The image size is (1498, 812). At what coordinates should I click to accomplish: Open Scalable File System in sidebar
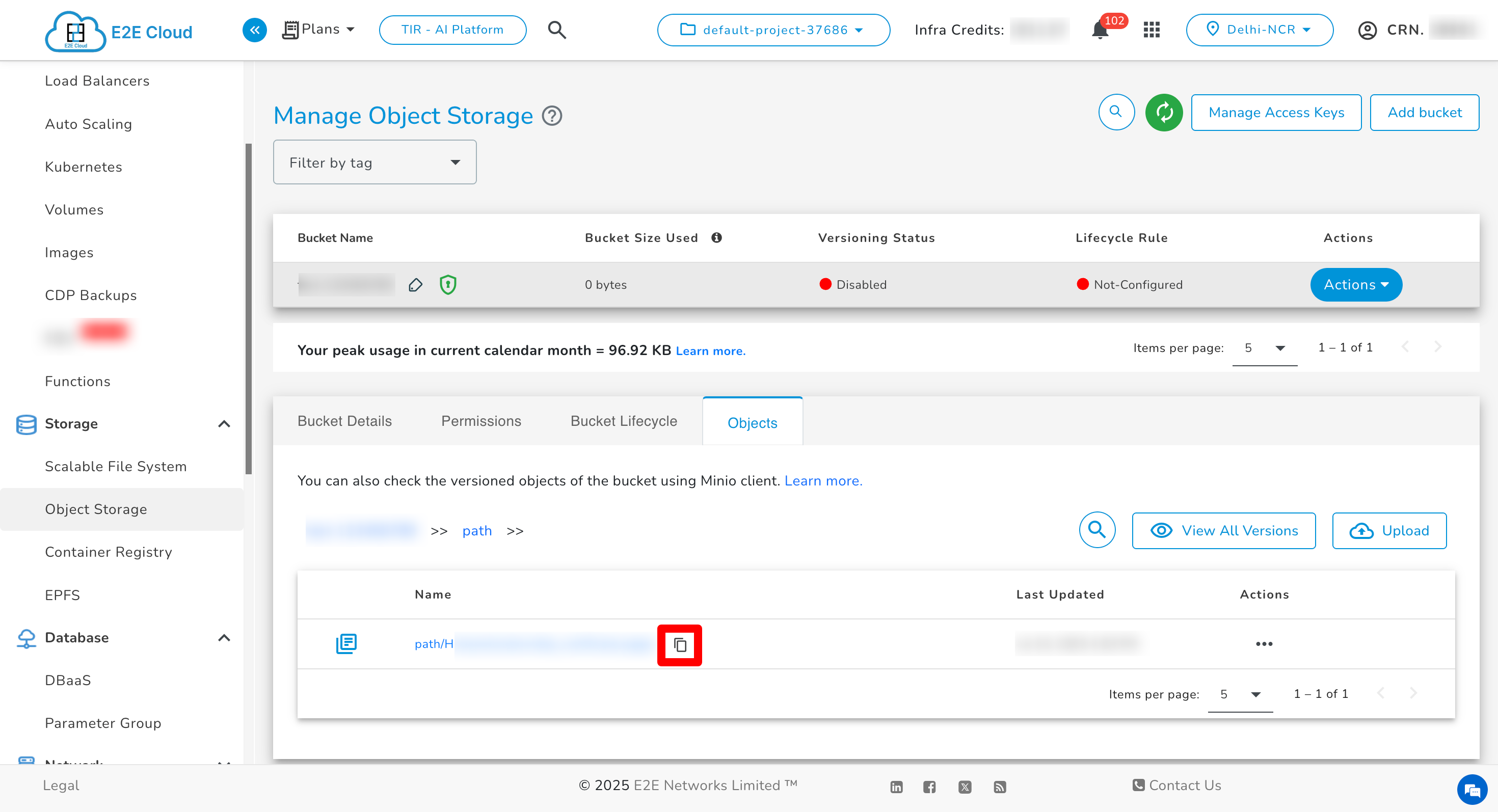116,466
